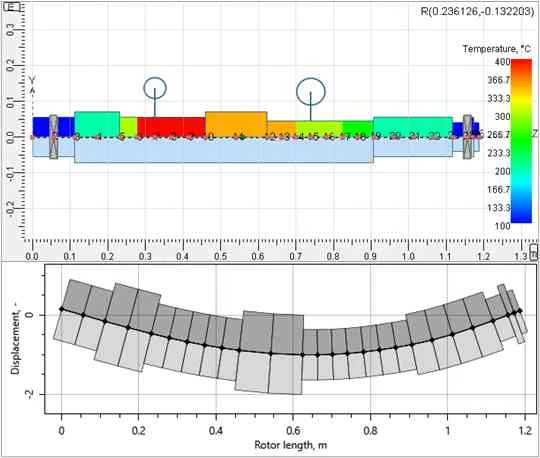
Task: Click the "Temperature, °C" legend title
Action: tap(497, 49)
